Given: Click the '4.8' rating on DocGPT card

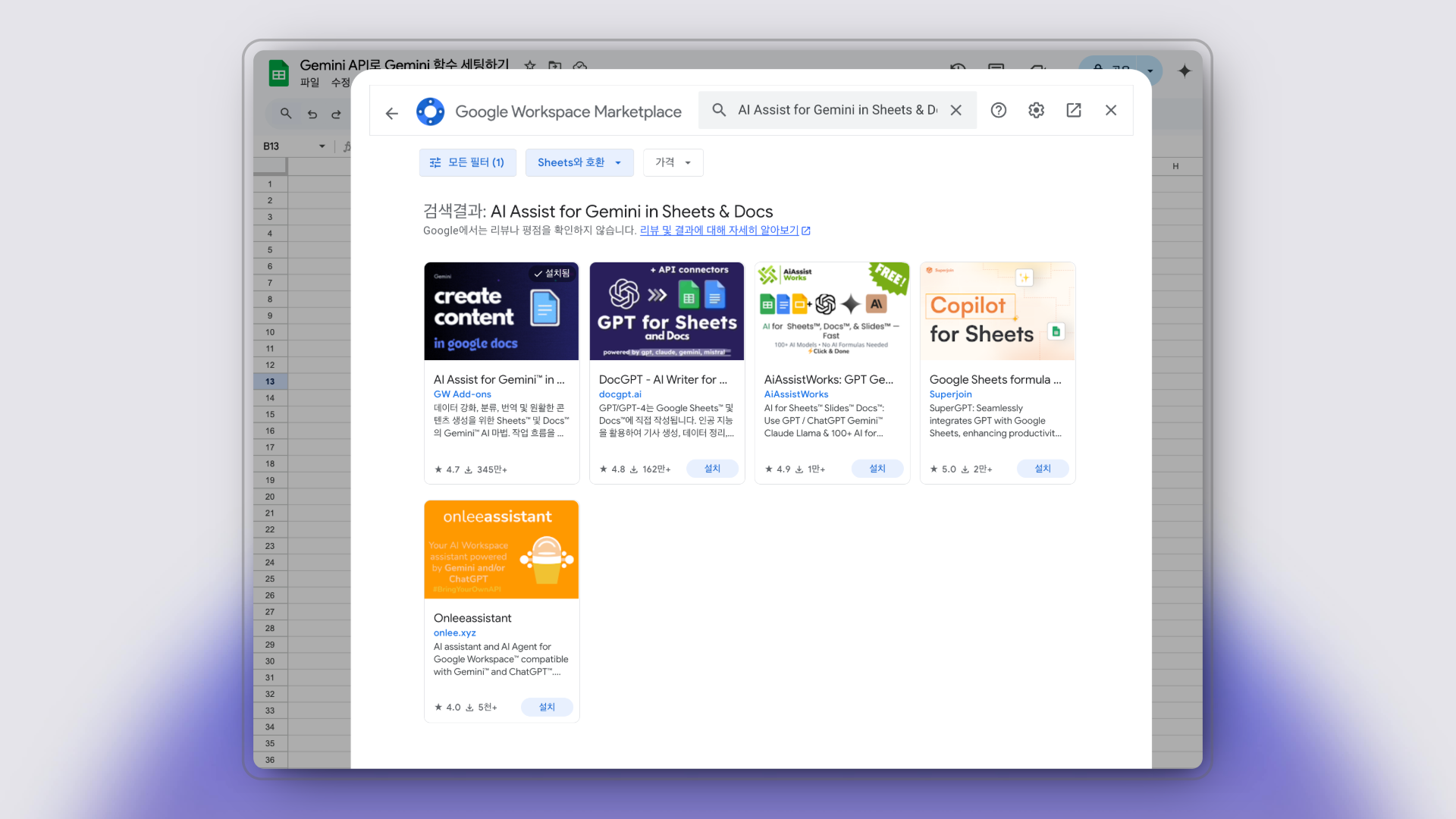Looking at the screenshot, I should point(618,469).
